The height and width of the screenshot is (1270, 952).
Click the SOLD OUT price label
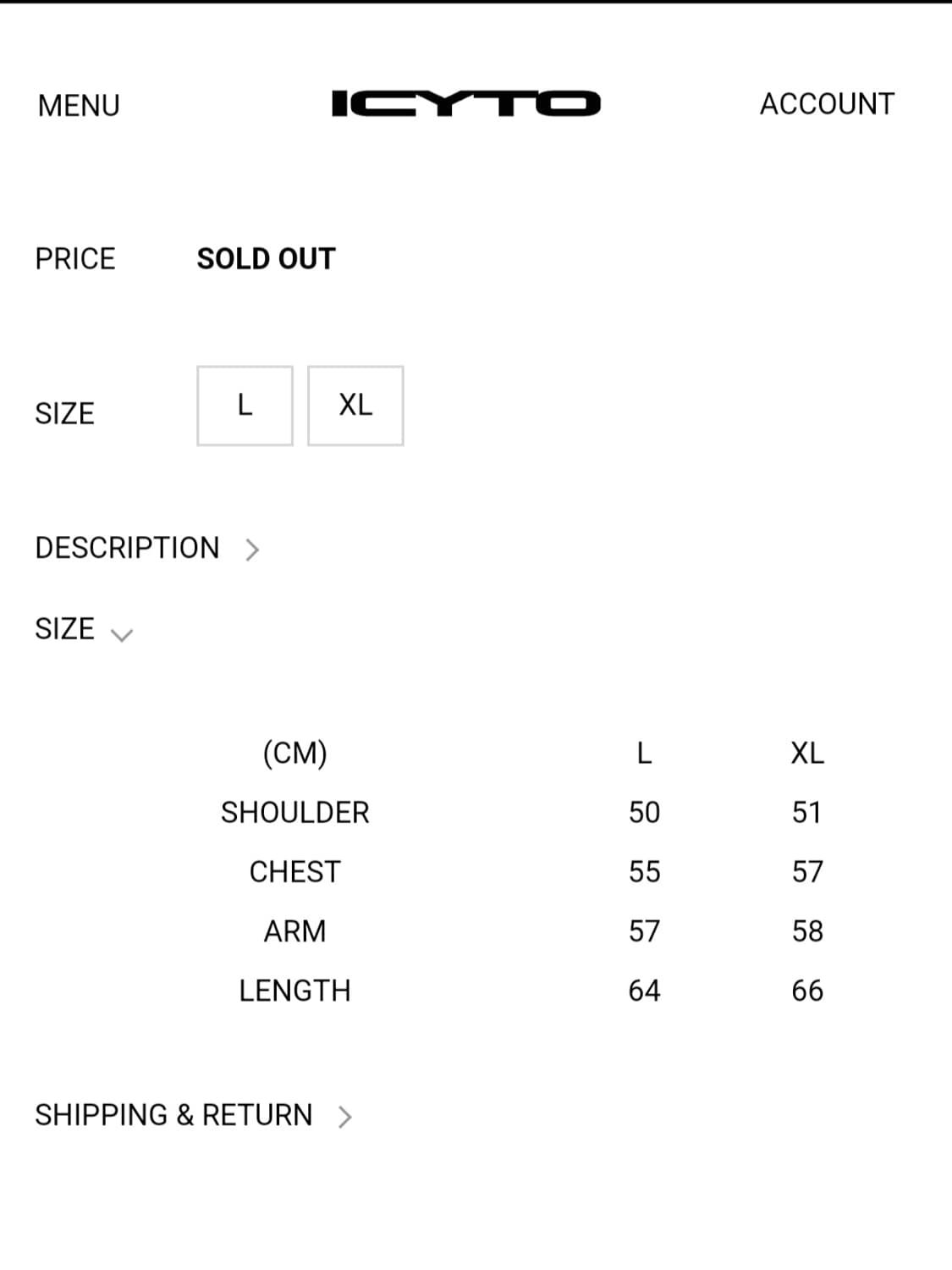point(267,258)
